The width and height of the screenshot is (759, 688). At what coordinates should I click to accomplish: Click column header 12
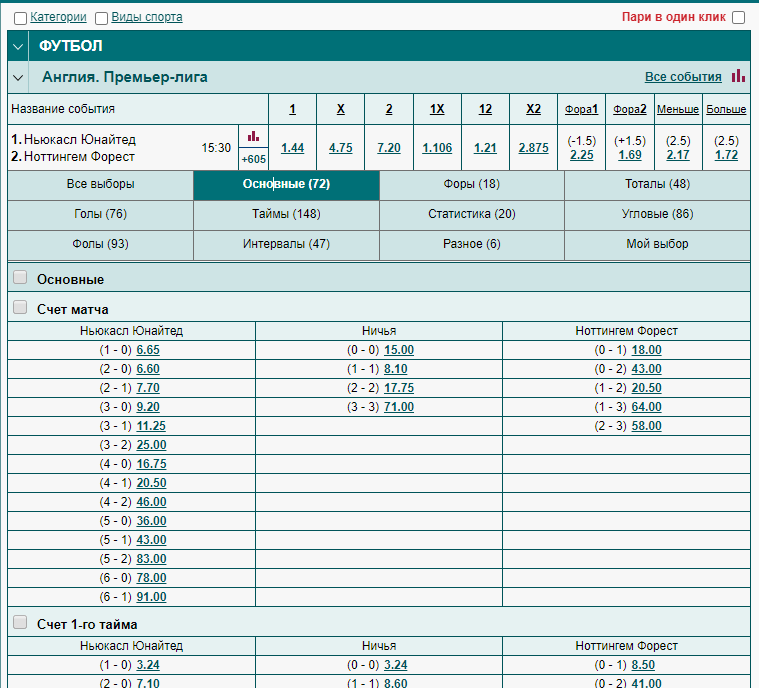[486, 109]
